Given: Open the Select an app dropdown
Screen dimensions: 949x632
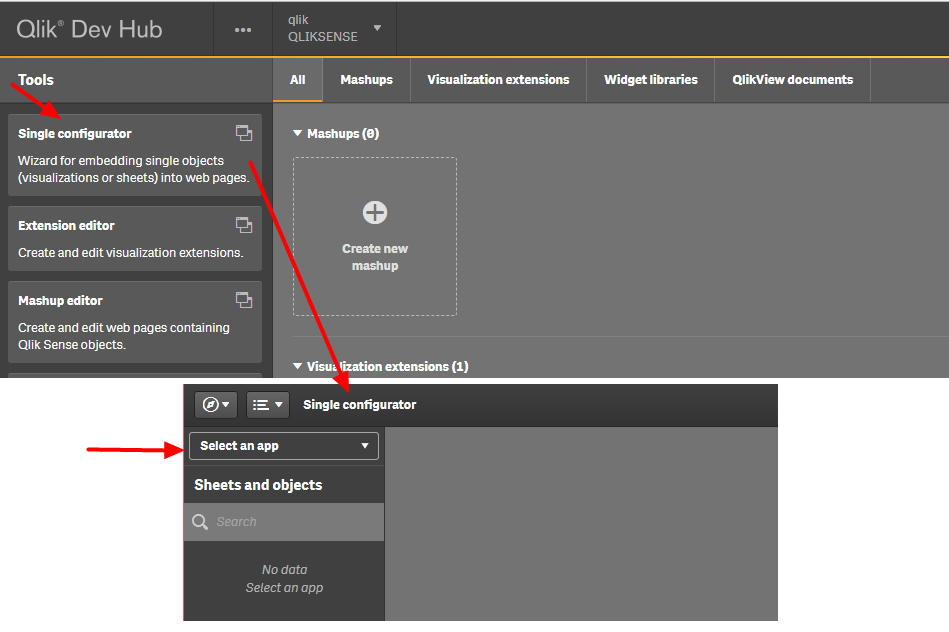Looking at the screenshot, I should pos(284,446).
